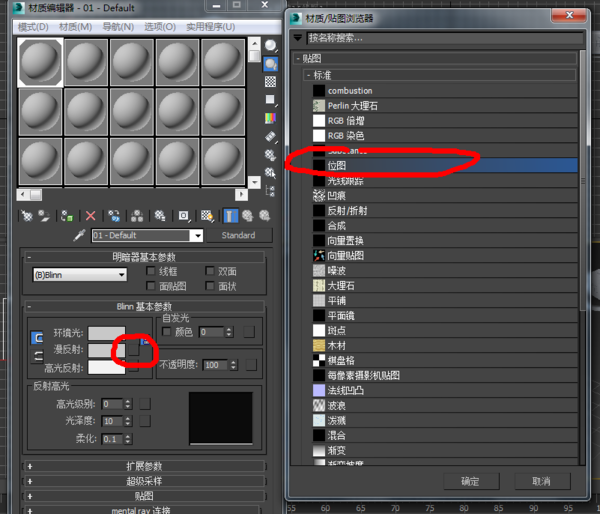Click the 取消 button
Screen dimensions: 600x514
point(542,481)
